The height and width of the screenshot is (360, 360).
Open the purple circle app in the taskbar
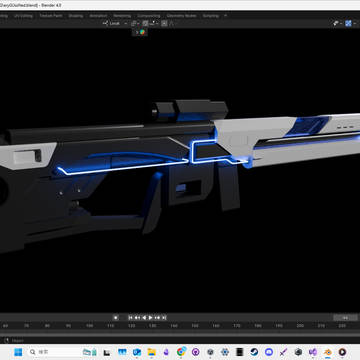196,352
